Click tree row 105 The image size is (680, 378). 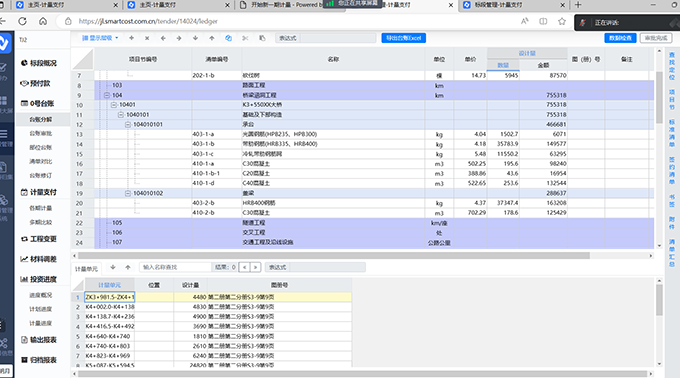[x=374, y=223]
